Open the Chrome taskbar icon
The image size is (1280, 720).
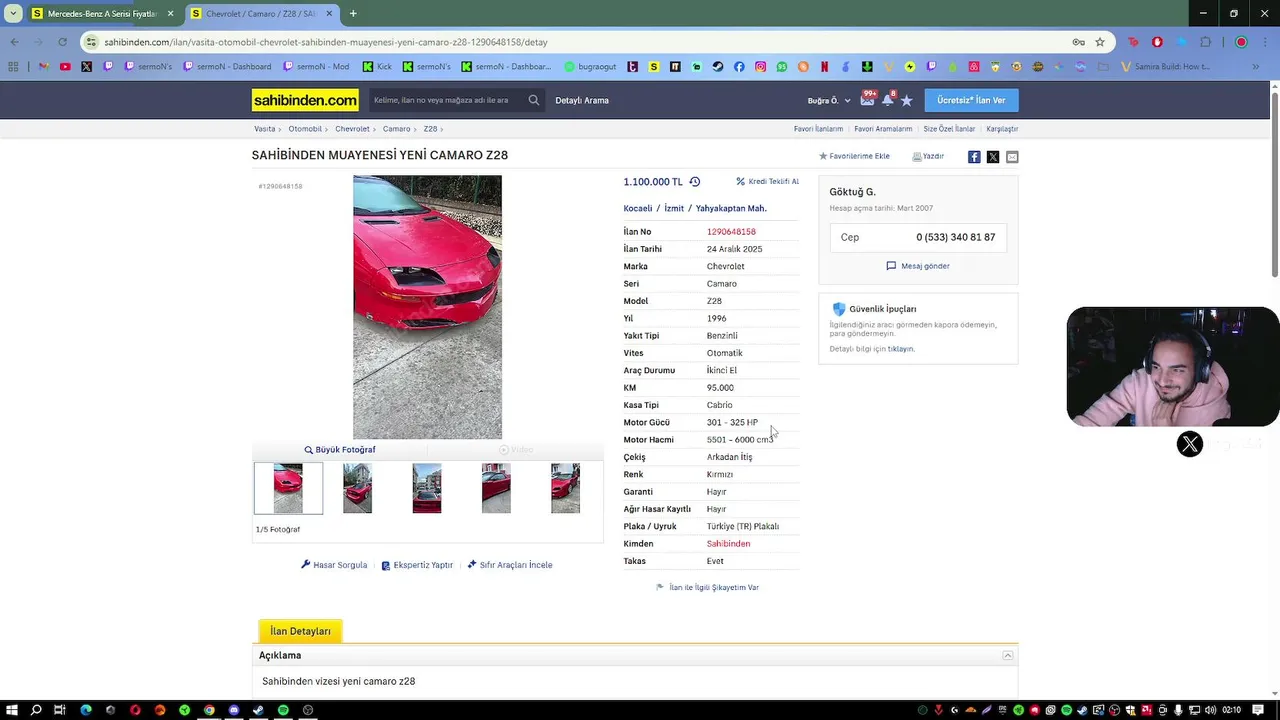[x=209, y=710]
